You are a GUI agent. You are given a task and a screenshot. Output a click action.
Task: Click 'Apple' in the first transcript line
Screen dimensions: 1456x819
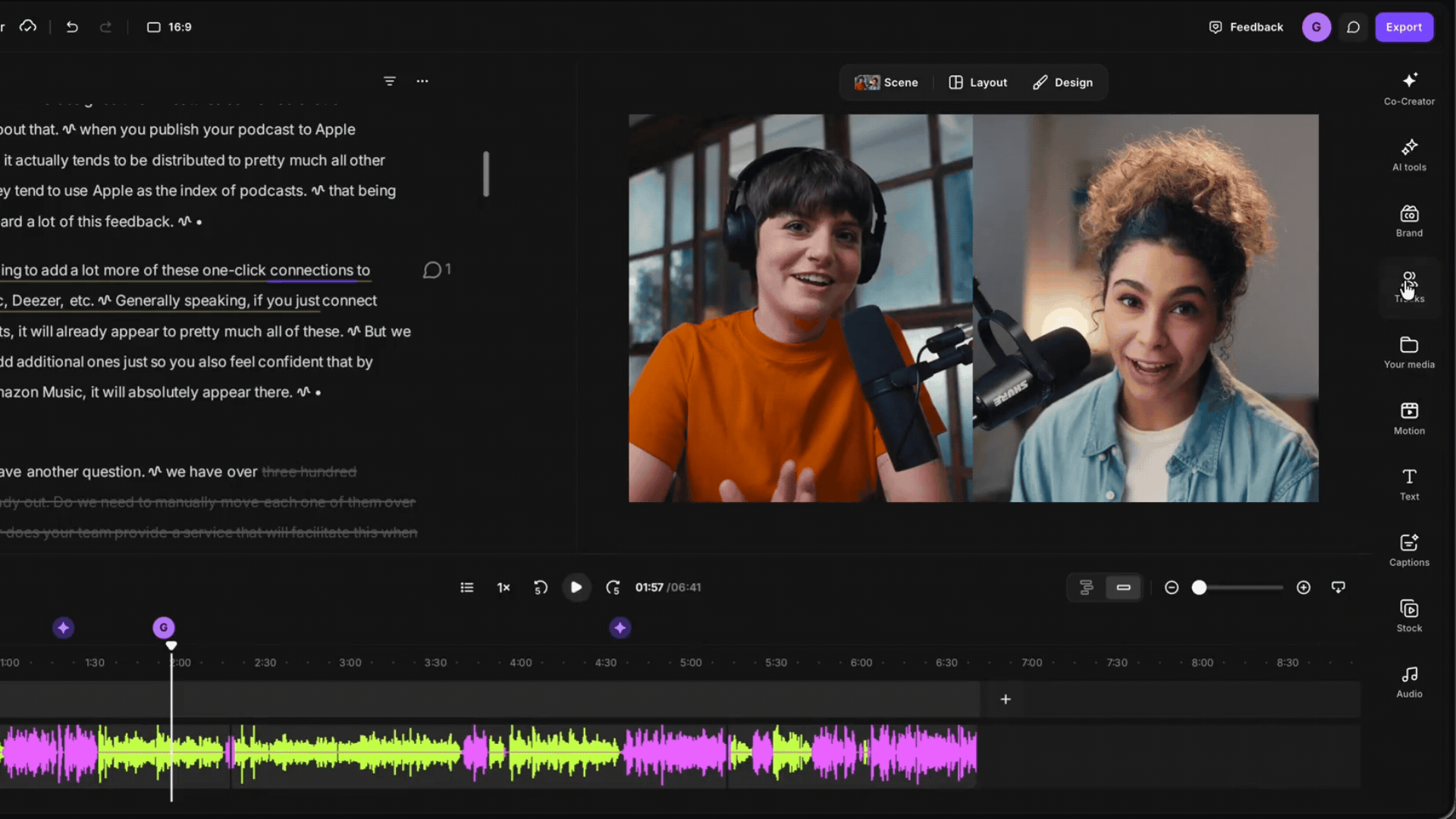(x=335, y=130)
